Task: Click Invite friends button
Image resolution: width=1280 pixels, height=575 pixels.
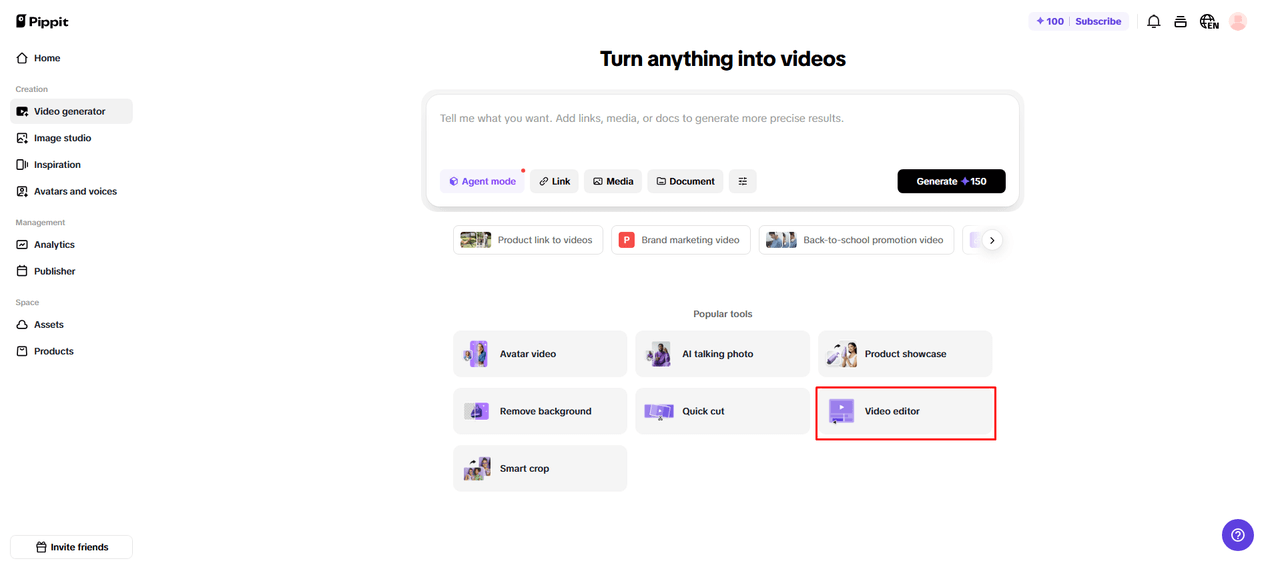Action: coord(71,547)
